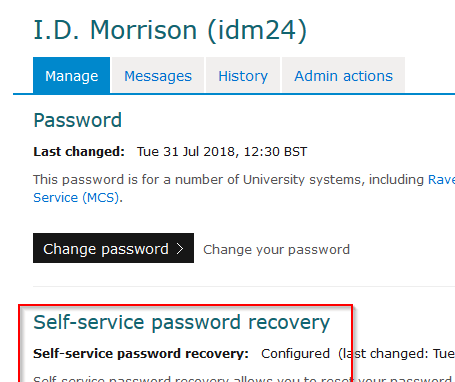The width and height of the screenshot is (455, 382).
Task: Click the Tue 31 Jul 2018 date text
Action: pyautogui.click(x=222, y=152)
